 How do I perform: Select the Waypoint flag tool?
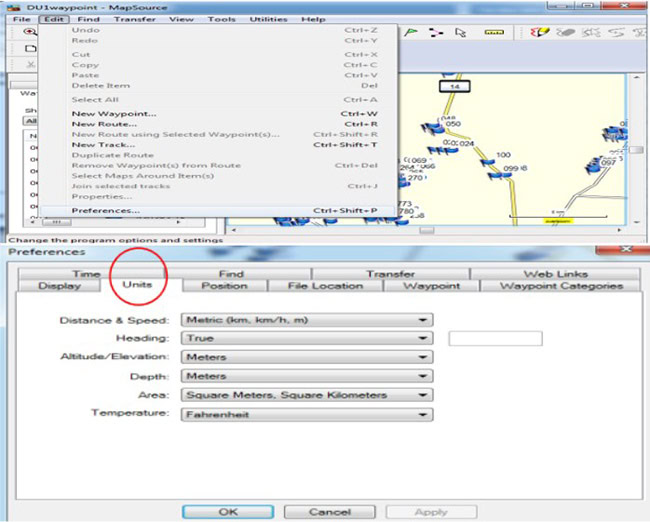click(410, 32)
